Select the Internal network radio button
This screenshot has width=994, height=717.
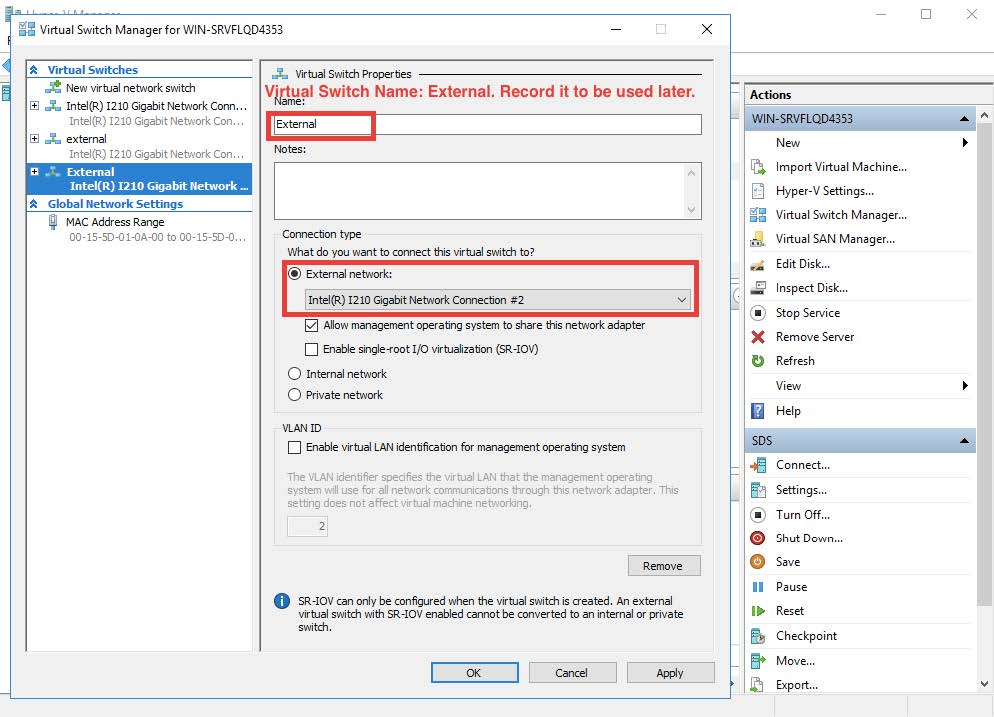coord(294,374)
